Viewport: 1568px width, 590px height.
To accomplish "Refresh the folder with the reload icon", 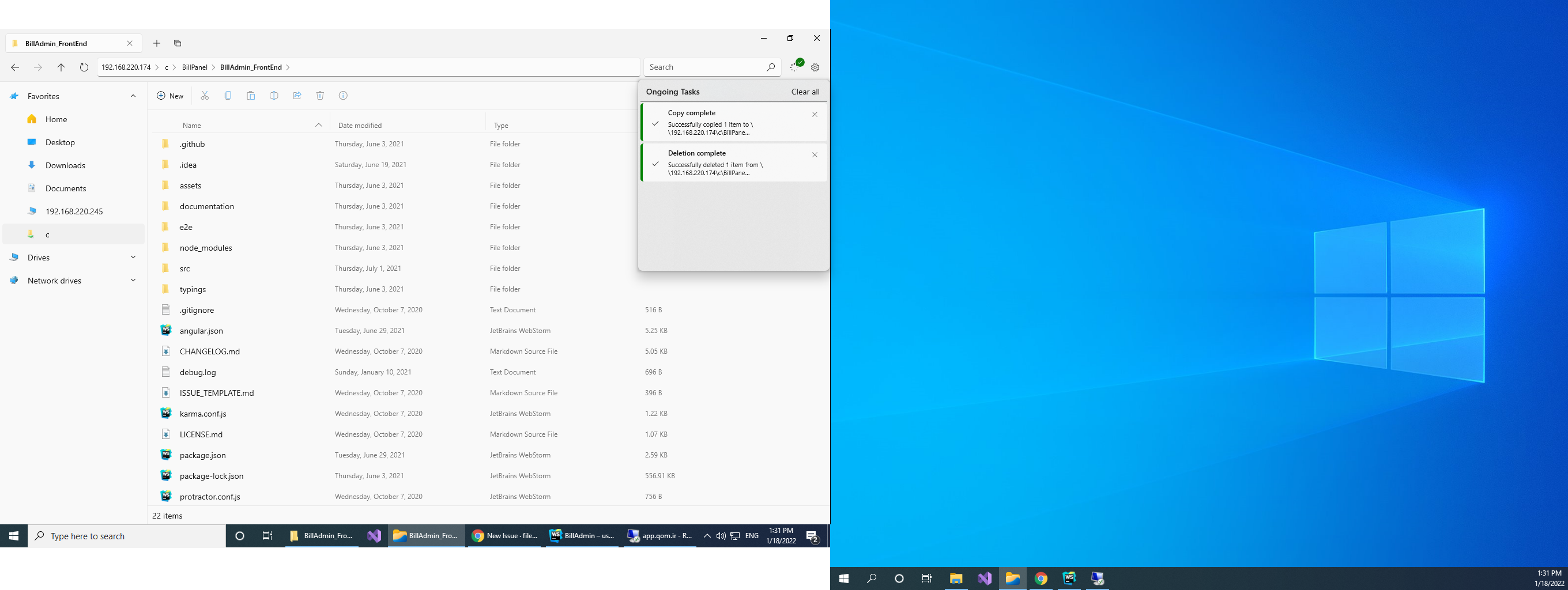I will coord(84,67).
